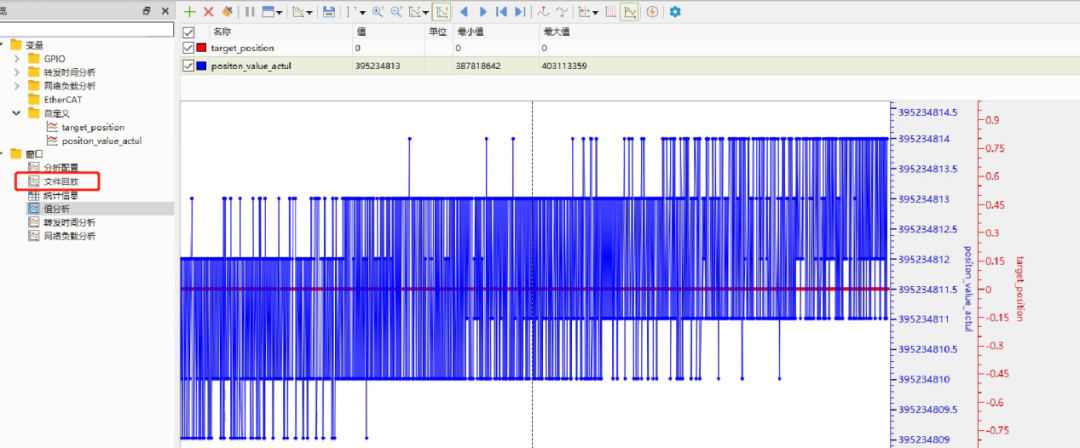Uncheck the positon_value_actul row checkbox

click(188, 66)
